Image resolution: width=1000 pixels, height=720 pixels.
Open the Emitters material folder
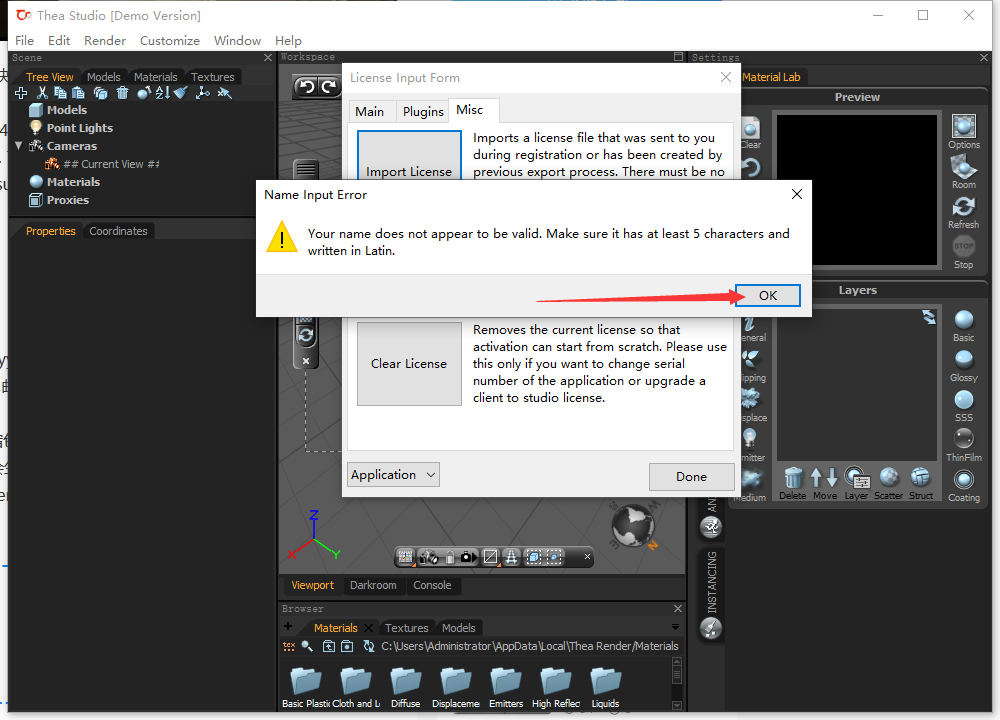506,687
